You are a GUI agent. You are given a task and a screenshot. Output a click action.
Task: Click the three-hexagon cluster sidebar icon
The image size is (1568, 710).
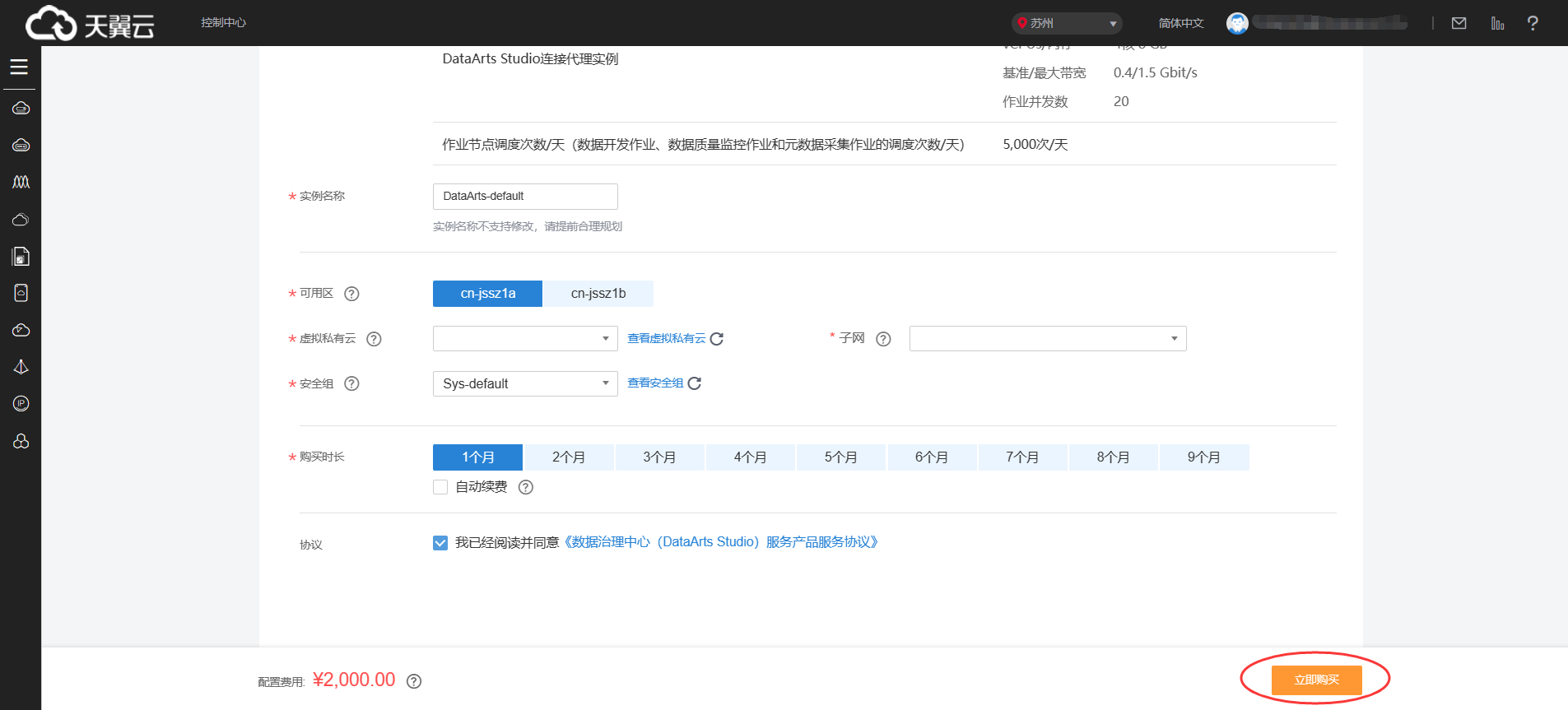click(21, 441)
